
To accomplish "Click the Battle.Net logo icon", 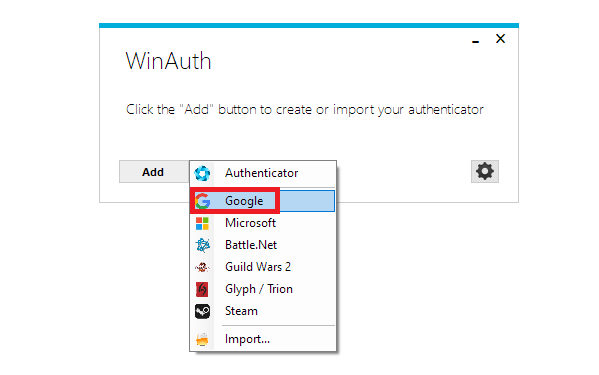I will point(202,245).
